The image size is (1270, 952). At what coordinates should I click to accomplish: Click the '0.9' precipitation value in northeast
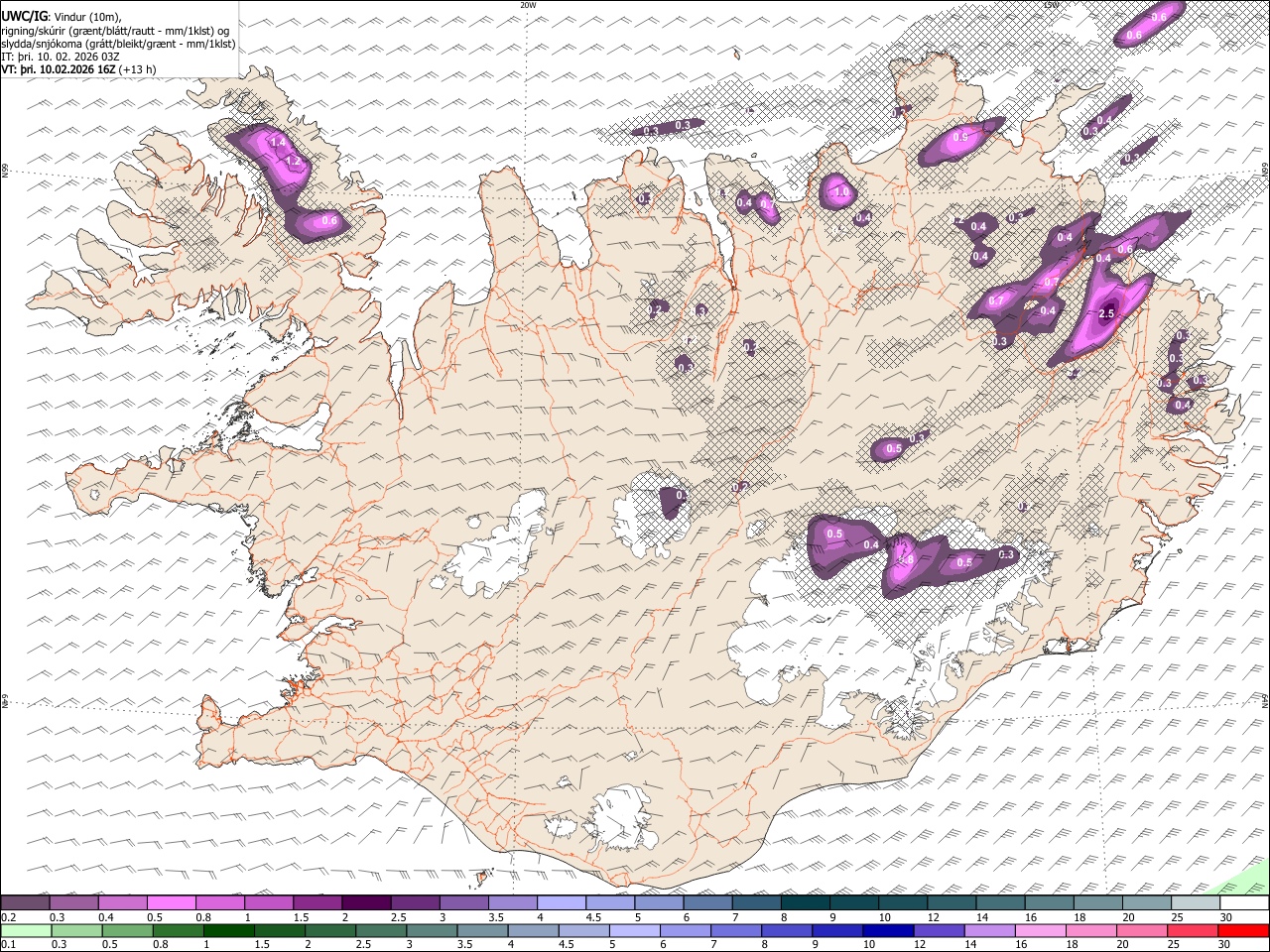point(960,138)
